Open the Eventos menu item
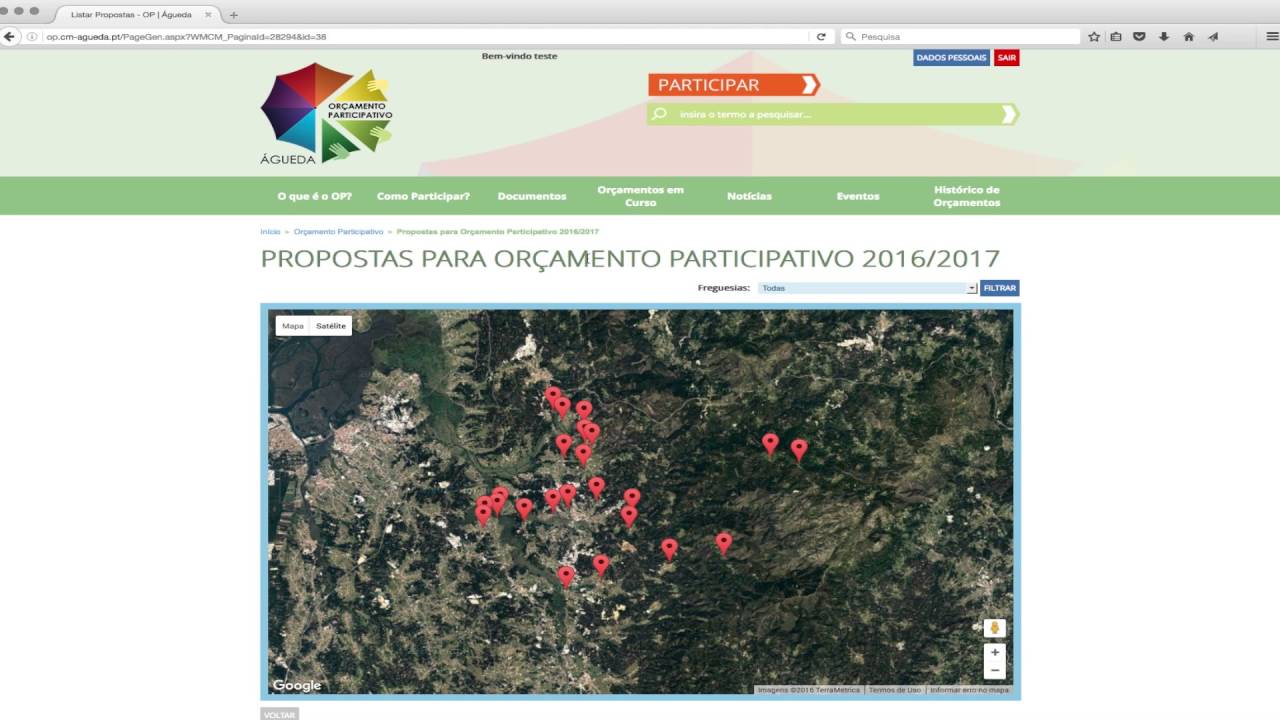 tap(858, 196)
